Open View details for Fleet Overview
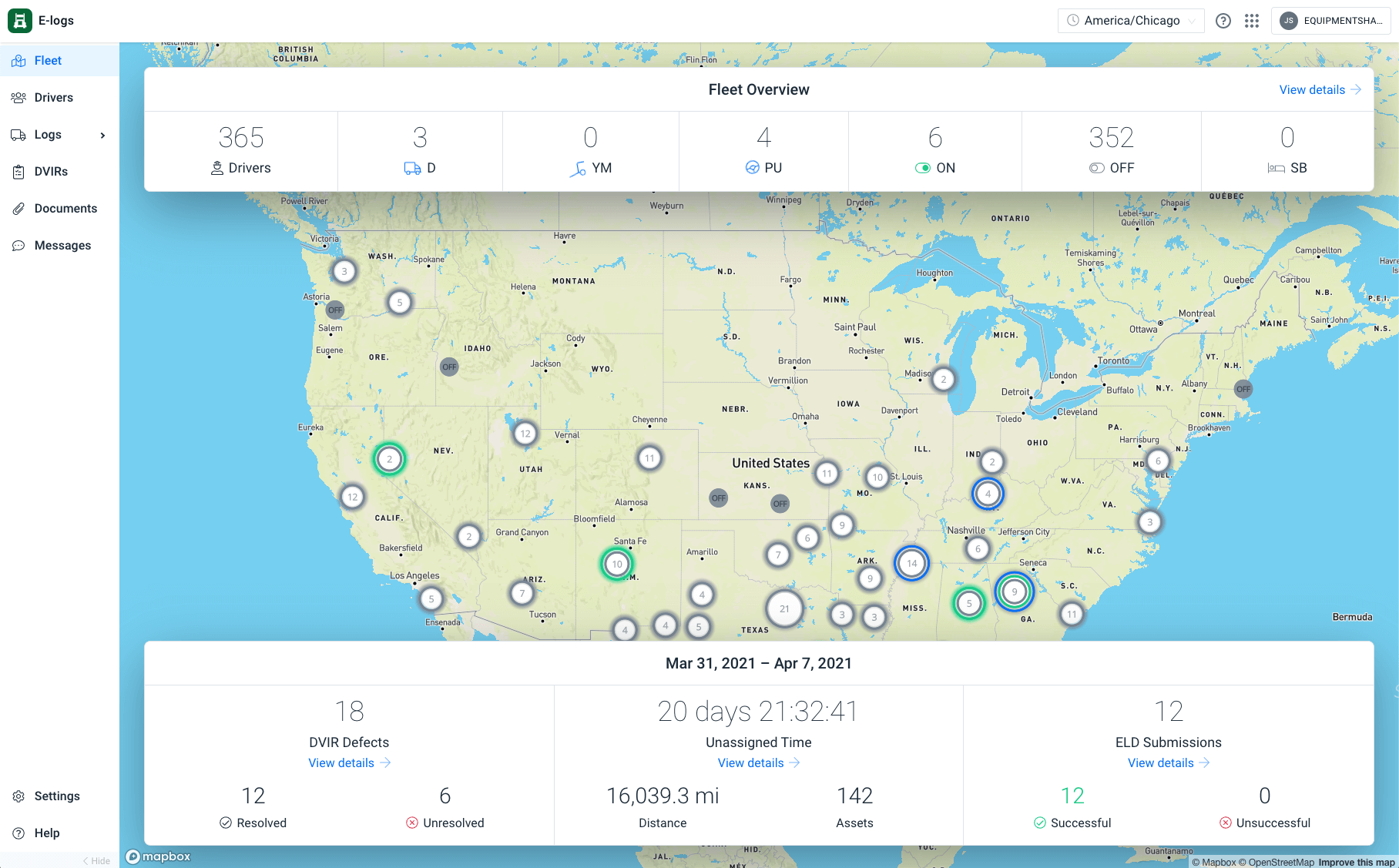Image resolution: width=1399 pixels, height=868 pixels. (1319, 89)
